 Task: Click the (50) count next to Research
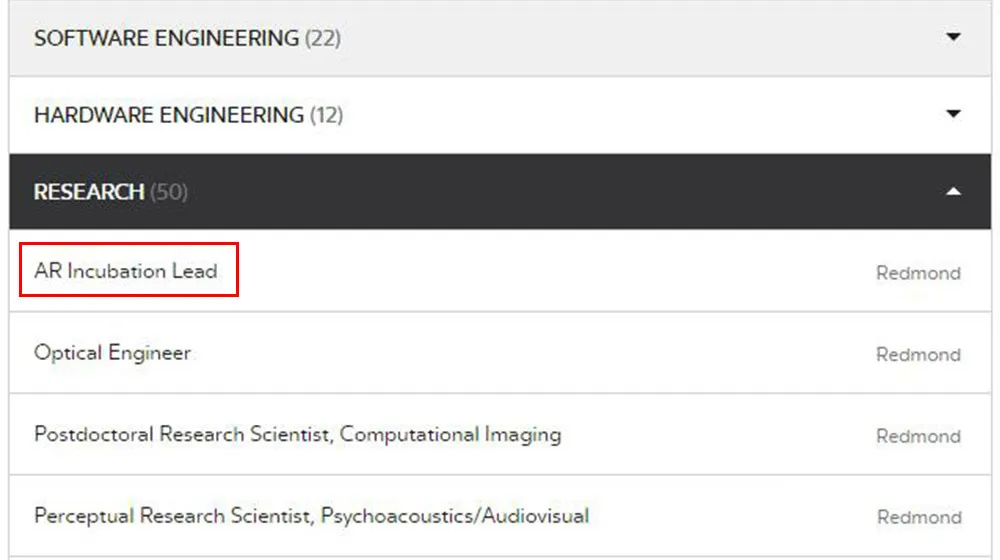point(169,192)
